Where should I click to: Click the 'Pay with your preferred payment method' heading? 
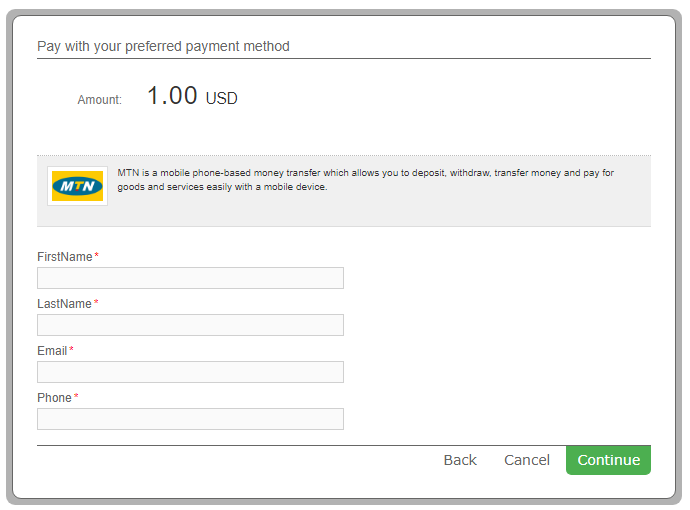point(163,46)
